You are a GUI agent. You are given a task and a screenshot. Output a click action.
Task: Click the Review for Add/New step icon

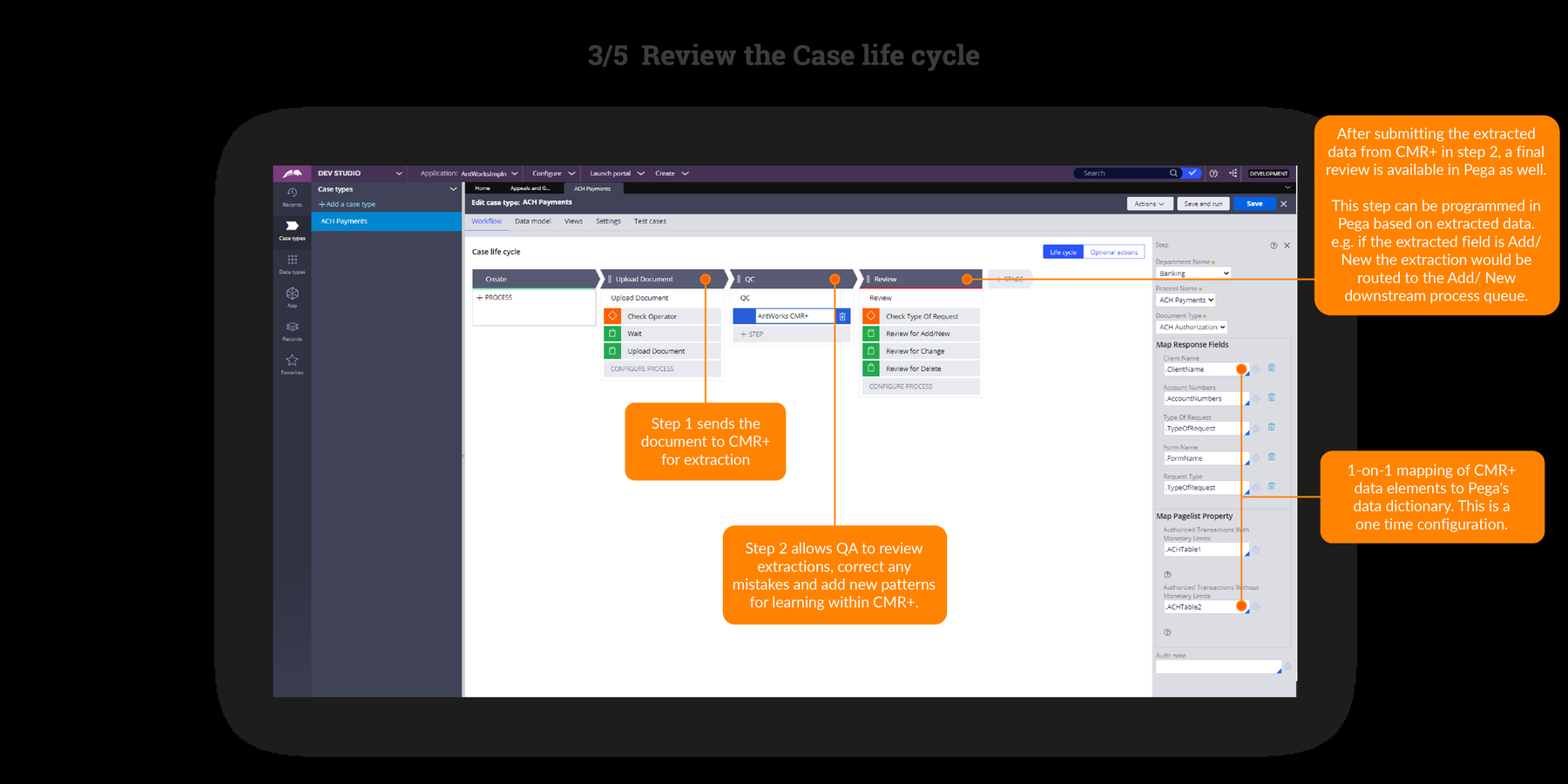870,334
